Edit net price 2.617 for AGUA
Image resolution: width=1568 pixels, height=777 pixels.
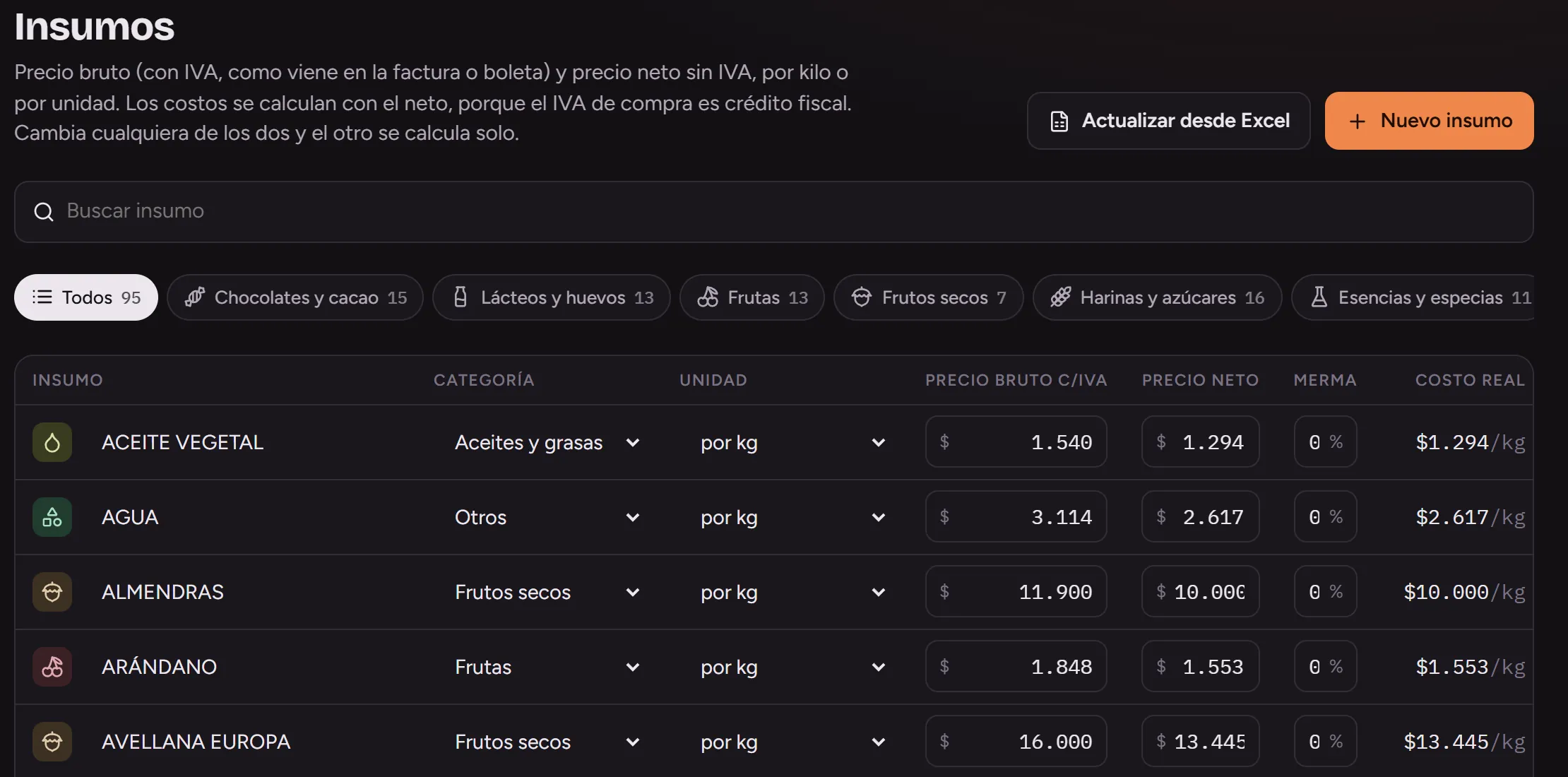tap(1201, 517)
